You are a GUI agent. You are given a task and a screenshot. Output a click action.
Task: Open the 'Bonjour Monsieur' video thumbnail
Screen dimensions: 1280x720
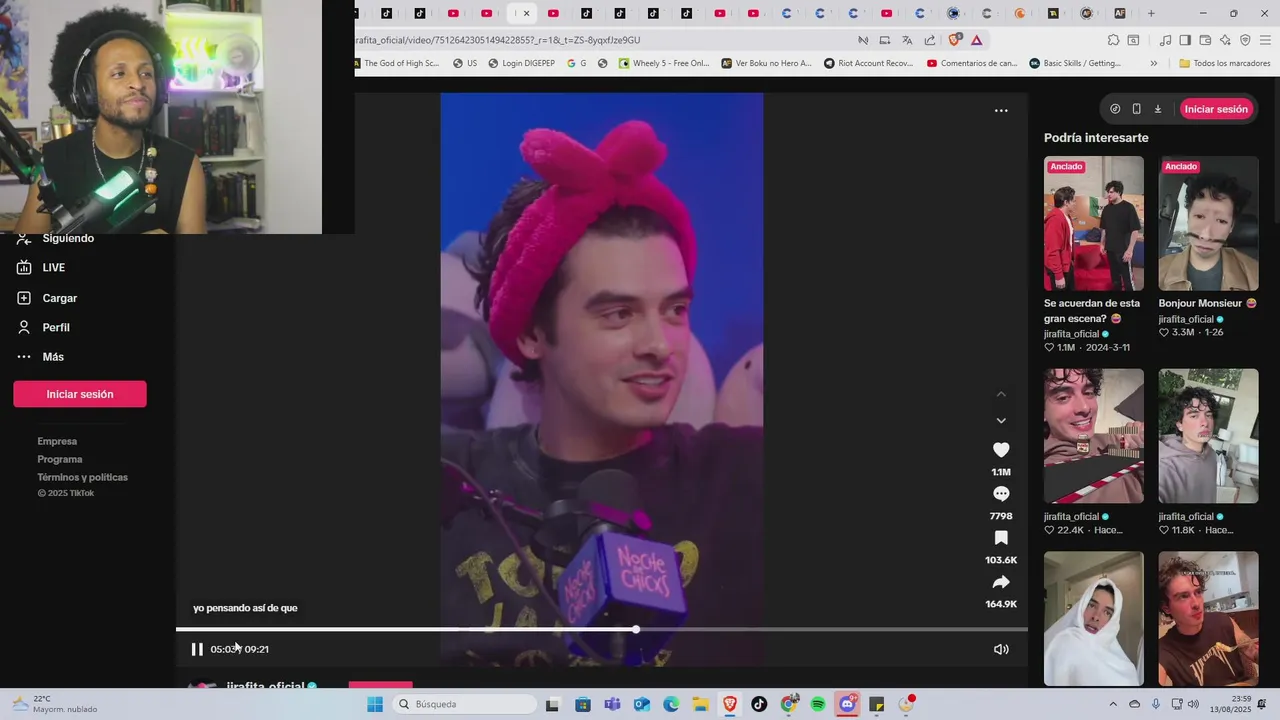coord(1208,224)
